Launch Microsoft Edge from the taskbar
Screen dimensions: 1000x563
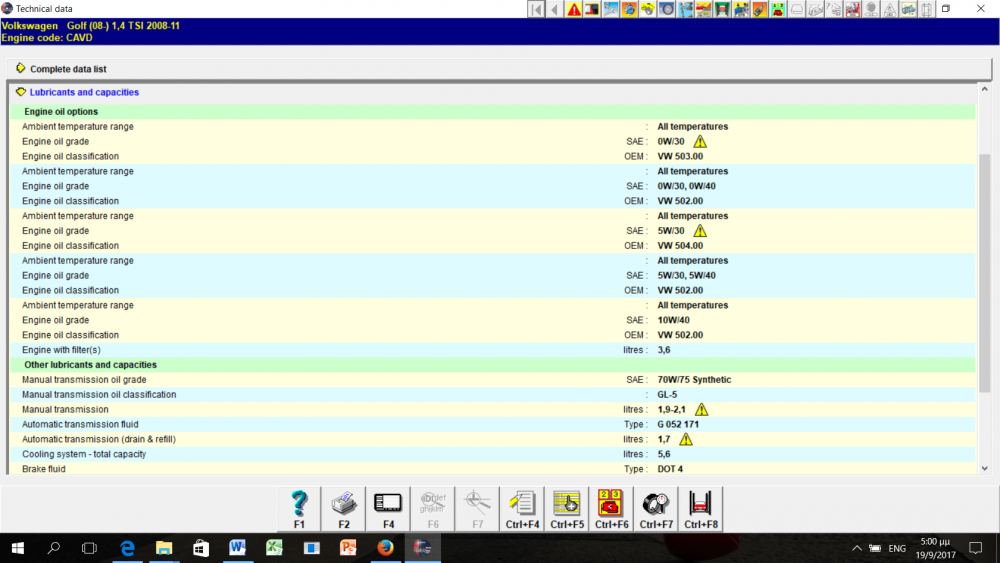[128, 548]
